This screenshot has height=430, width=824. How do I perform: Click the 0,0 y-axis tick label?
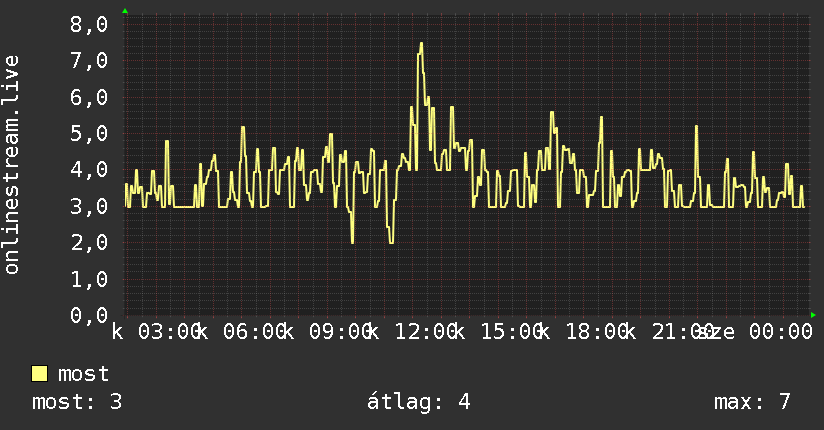[89, 315]
